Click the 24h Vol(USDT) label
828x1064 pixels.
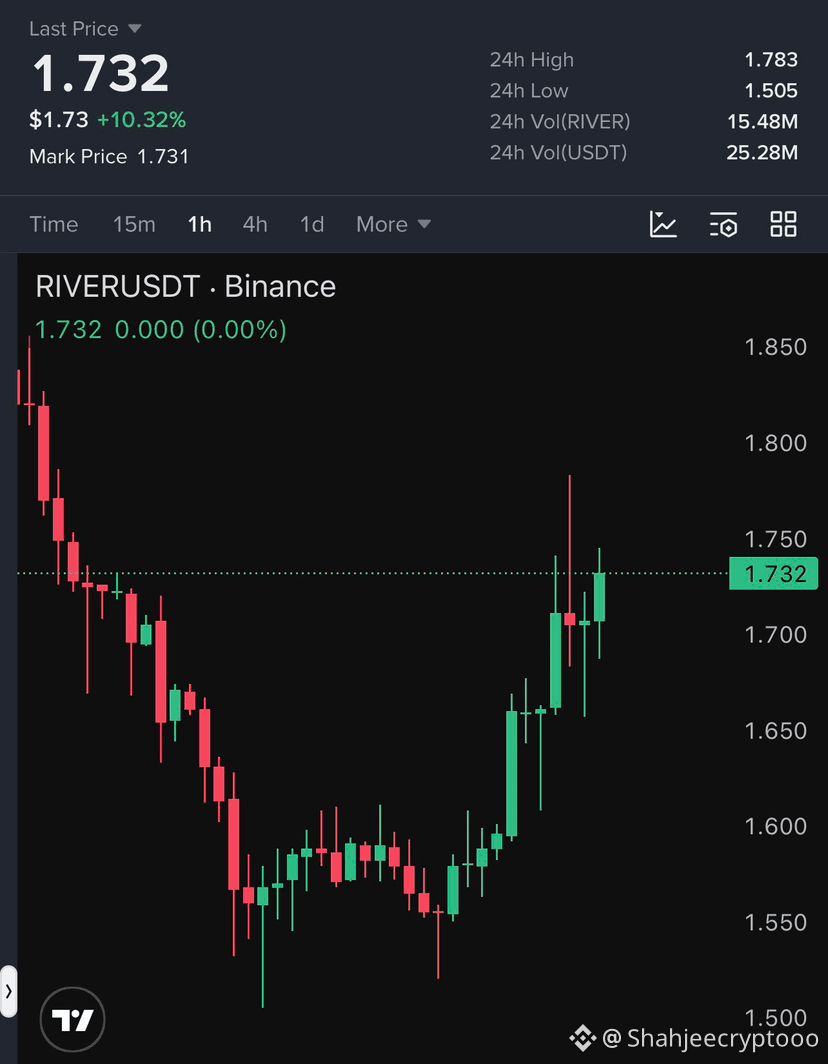(x=558, y=153)
